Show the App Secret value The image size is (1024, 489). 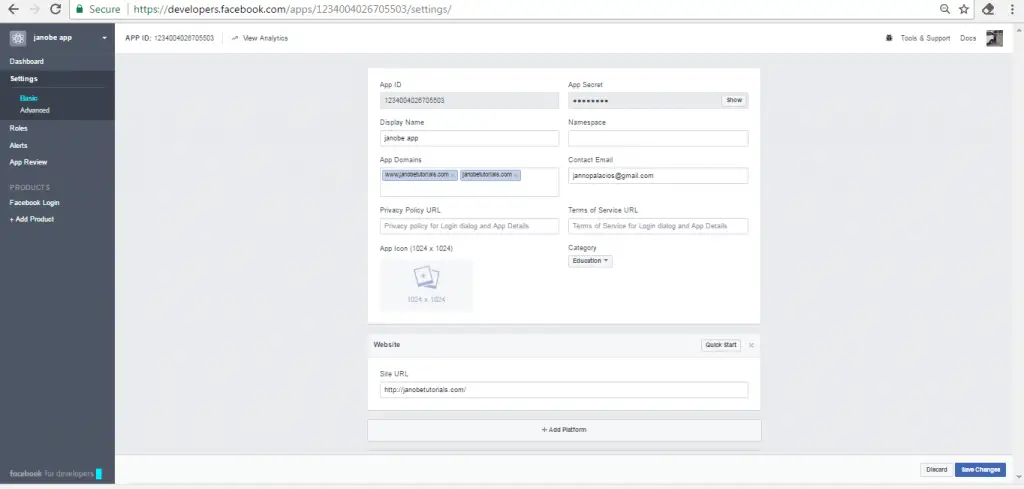coord(734,100)
